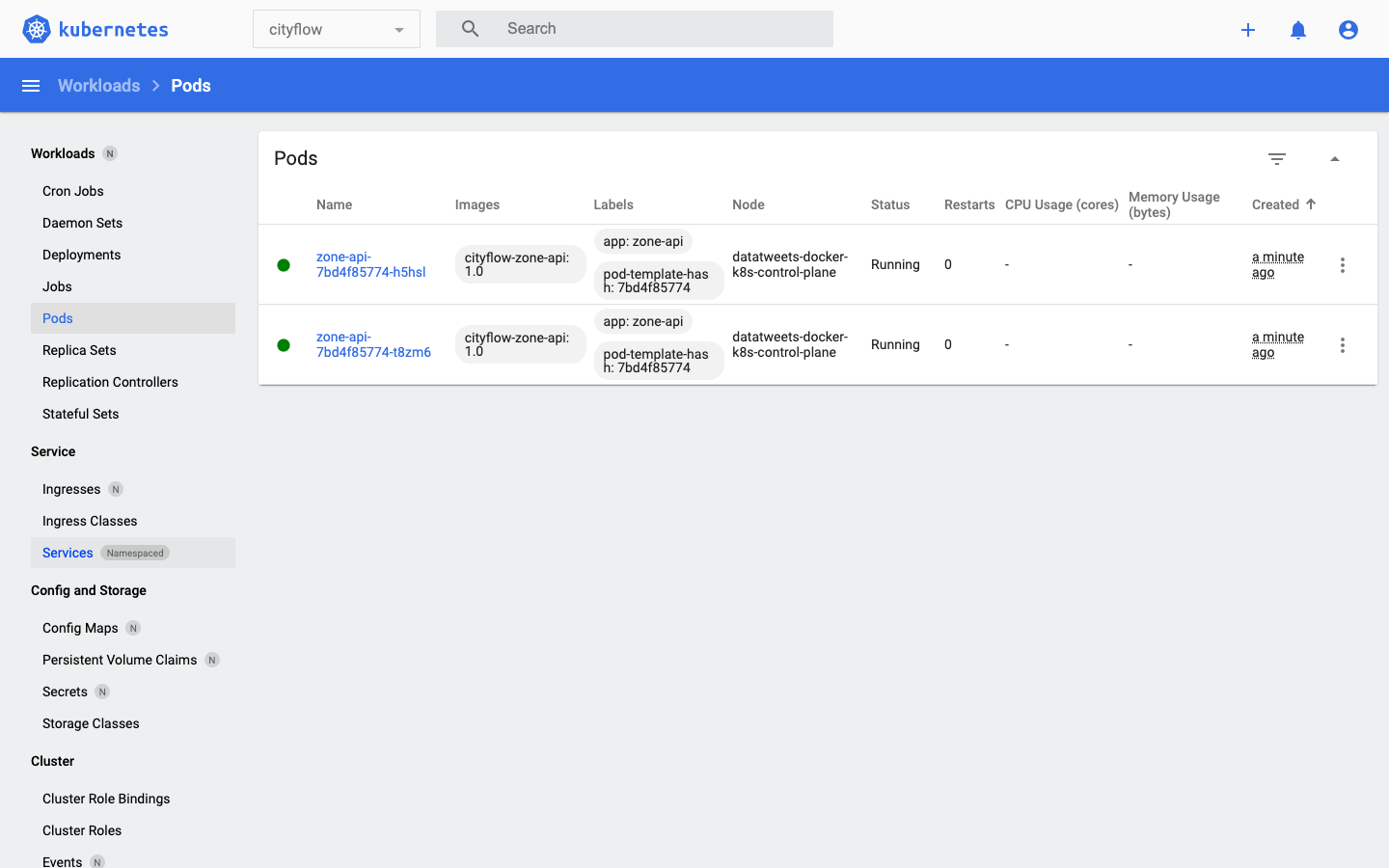This screenshot has height=868, width=1389.
Task: Click the plus create-resource icon
Action: tap(1248, 30)
